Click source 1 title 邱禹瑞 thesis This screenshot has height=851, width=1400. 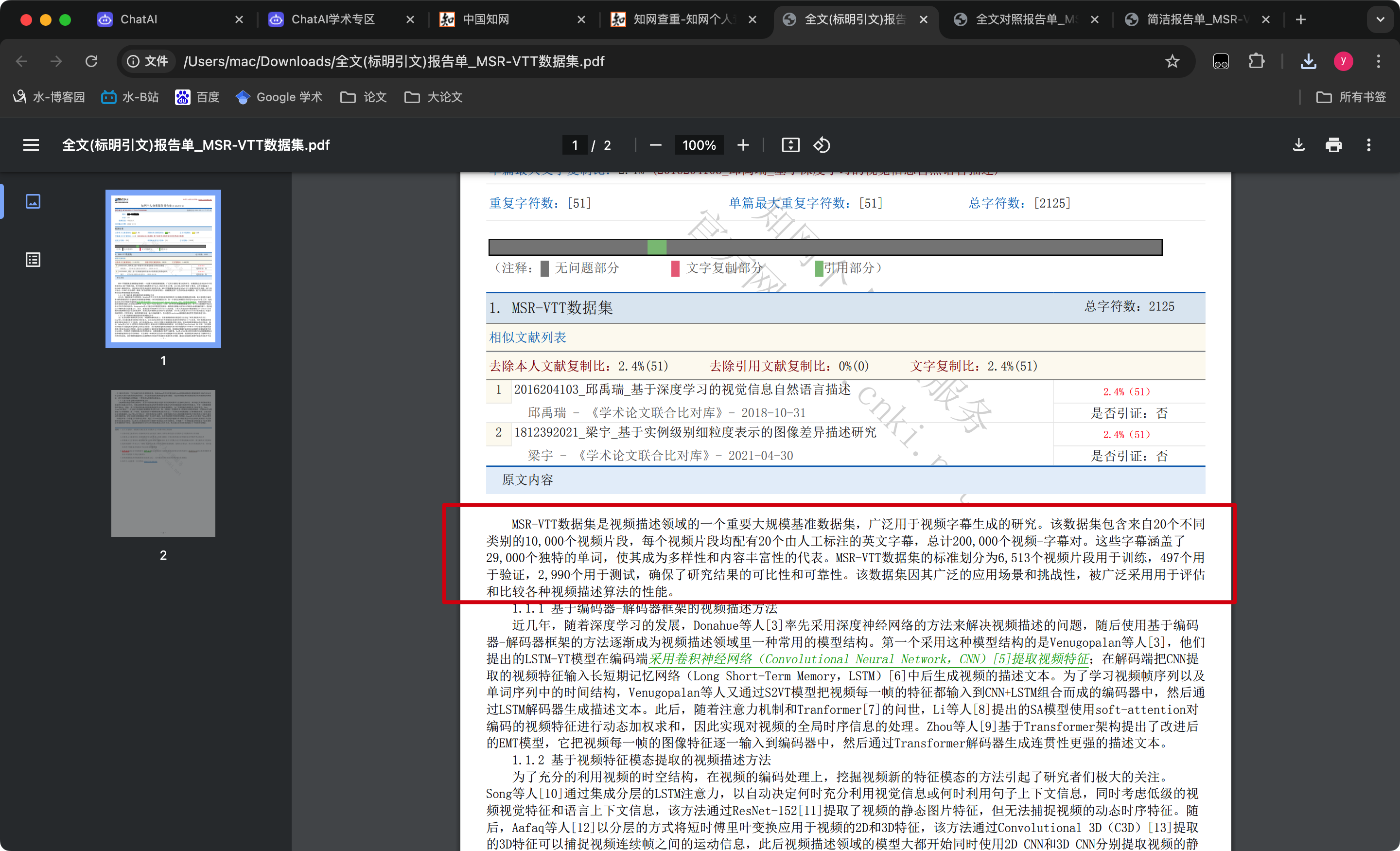(x=682, y=390)
